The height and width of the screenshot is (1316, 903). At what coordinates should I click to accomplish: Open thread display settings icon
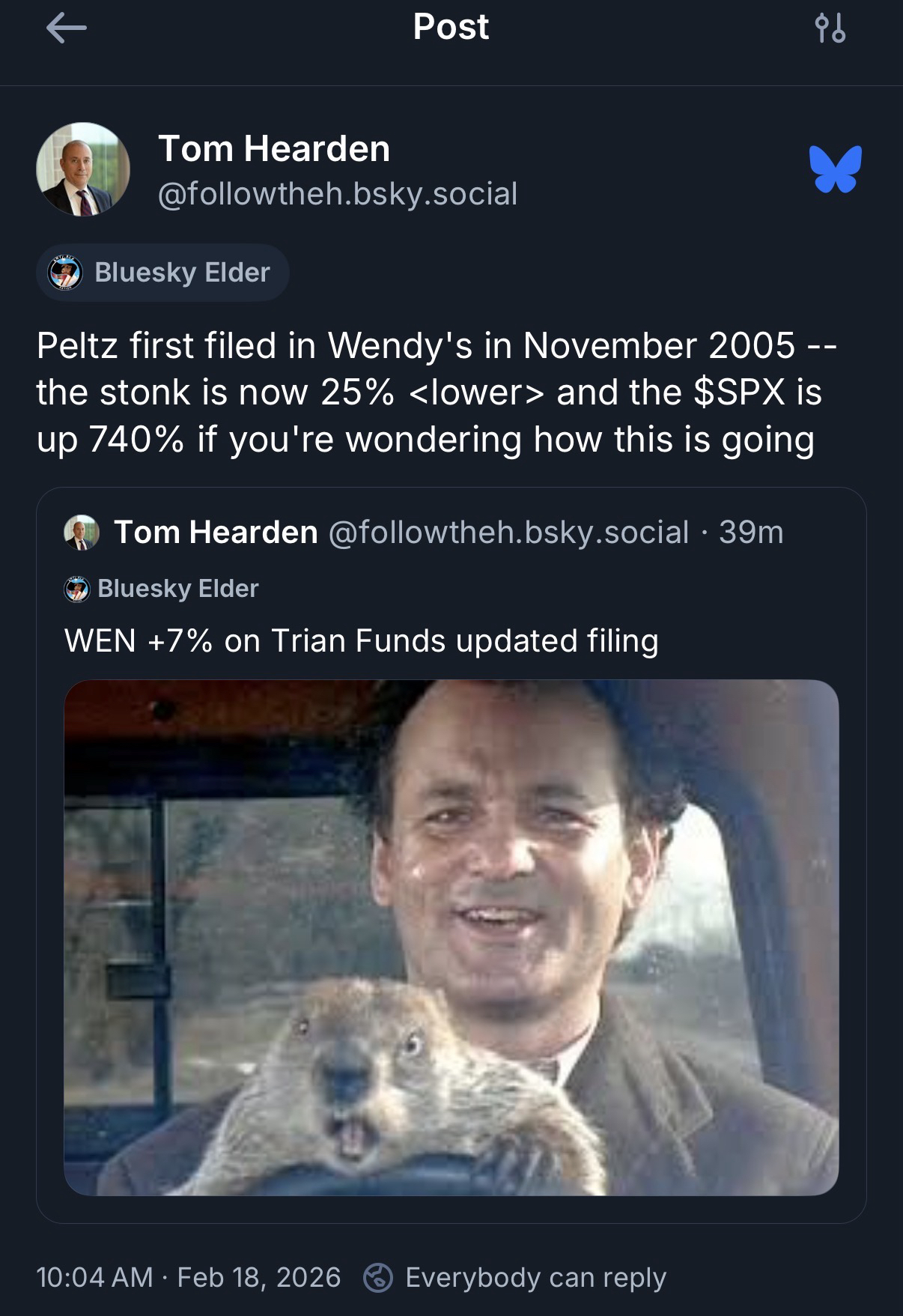[x=830, y=28]
